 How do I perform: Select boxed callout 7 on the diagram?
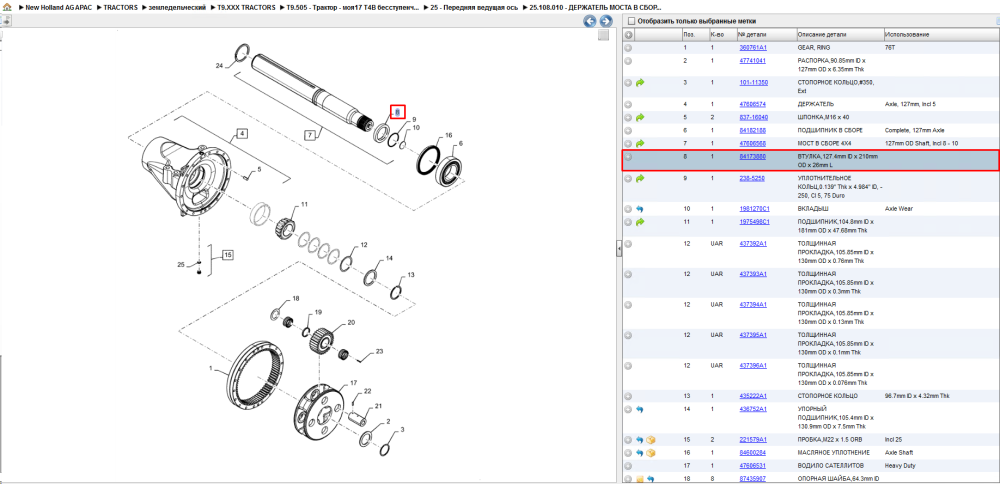[x=310, y=135]
